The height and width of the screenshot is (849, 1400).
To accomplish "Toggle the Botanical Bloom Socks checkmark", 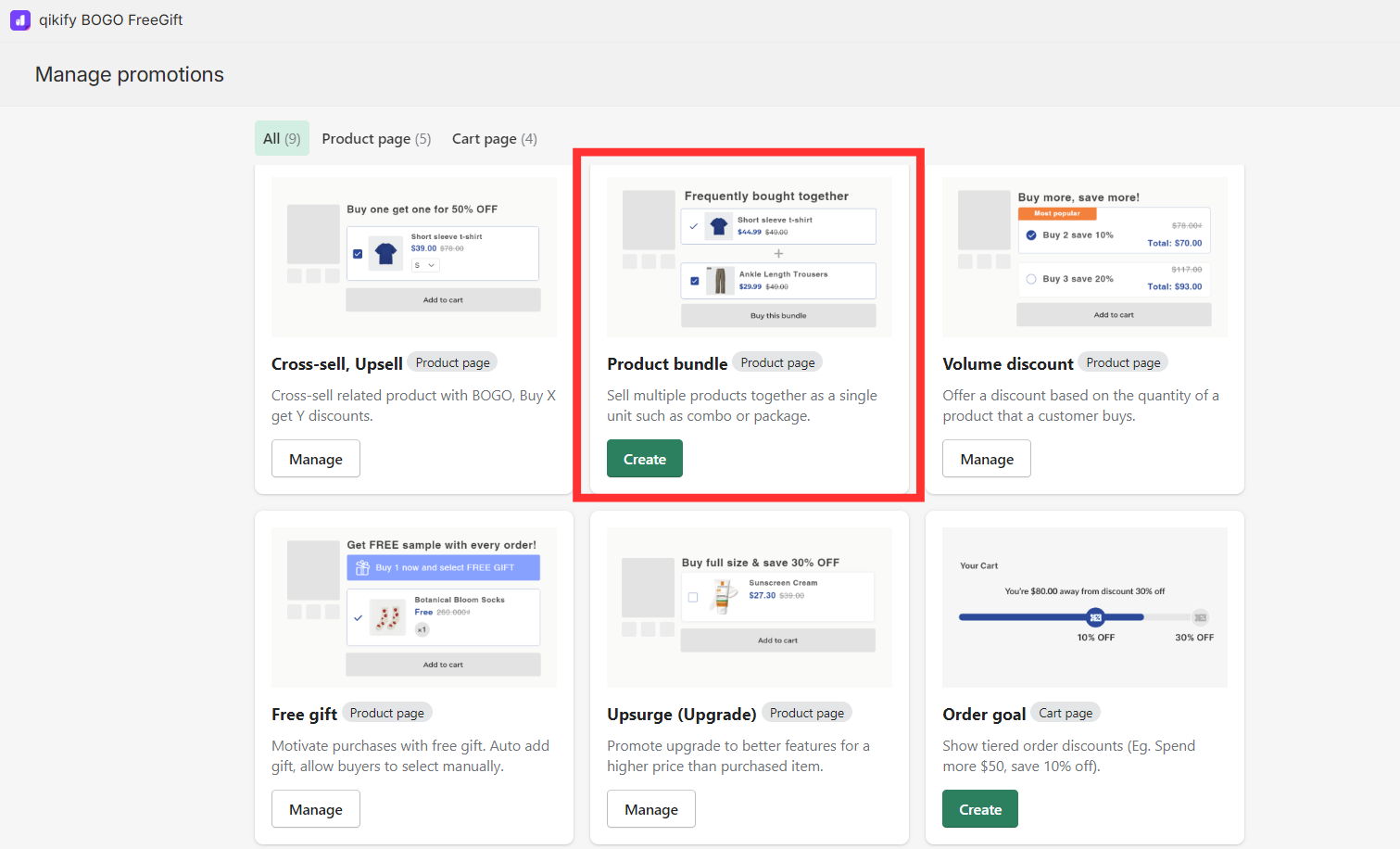I will [359, 617].
